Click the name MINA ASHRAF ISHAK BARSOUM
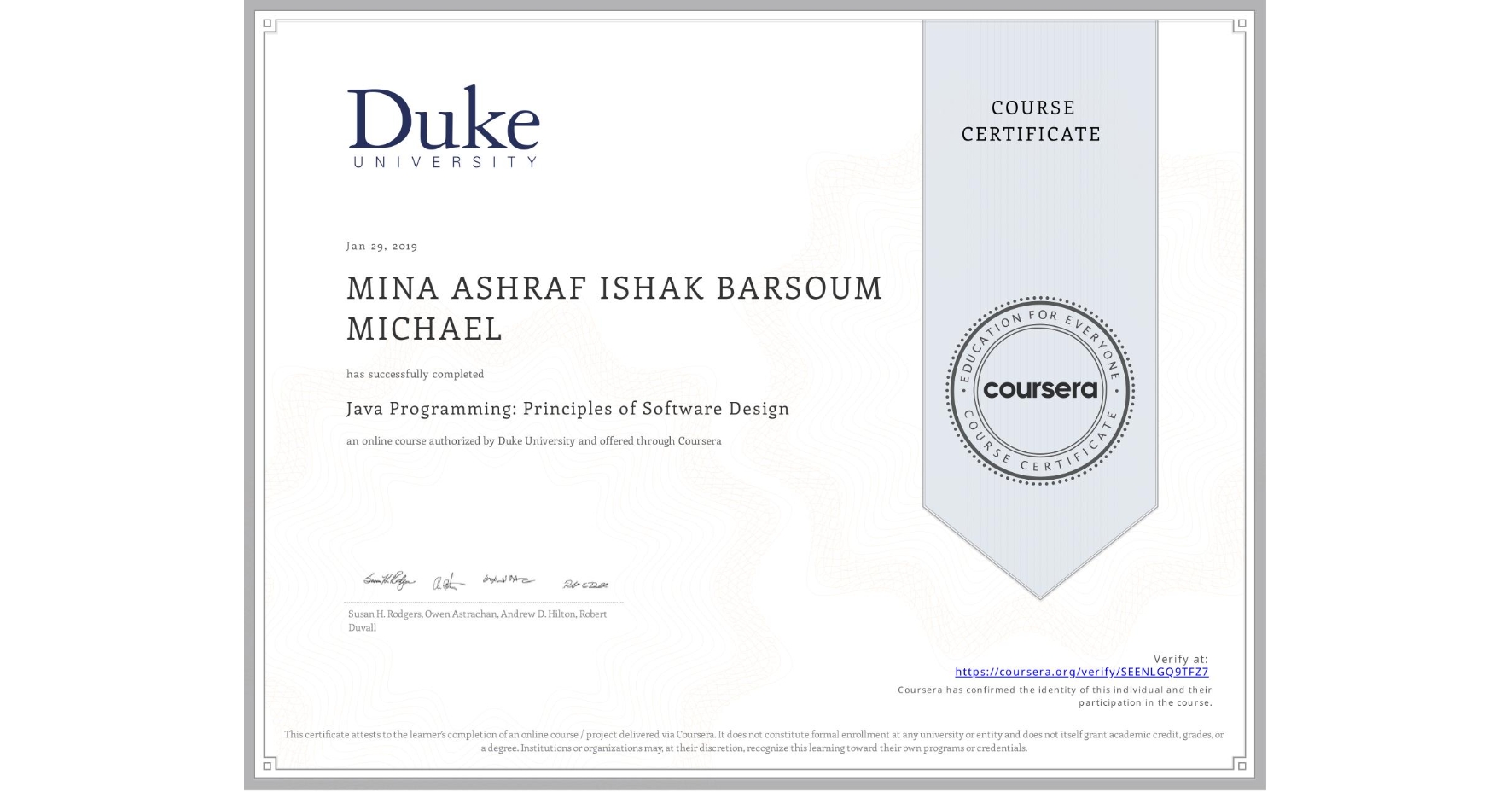 614,288
